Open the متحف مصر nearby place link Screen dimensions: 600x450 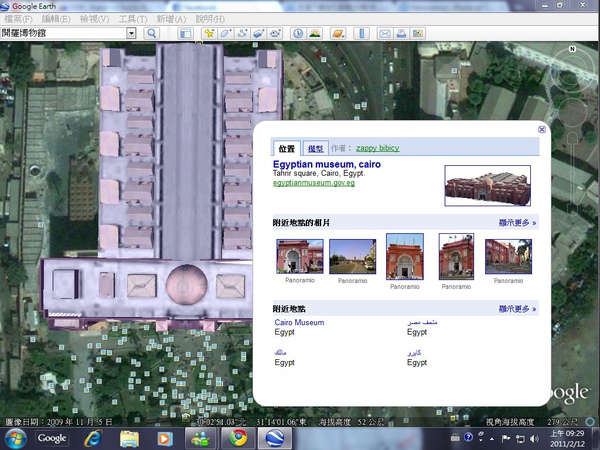pyautogui.click(x=422, y=322)
